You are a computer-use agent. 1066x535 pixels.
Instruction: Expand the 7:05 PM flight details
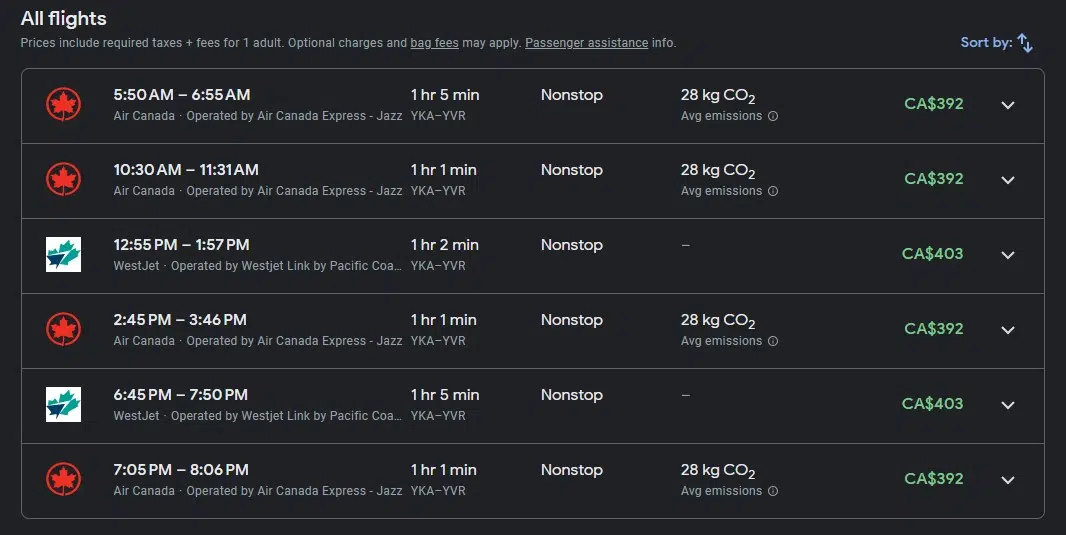pos(1008,480)
